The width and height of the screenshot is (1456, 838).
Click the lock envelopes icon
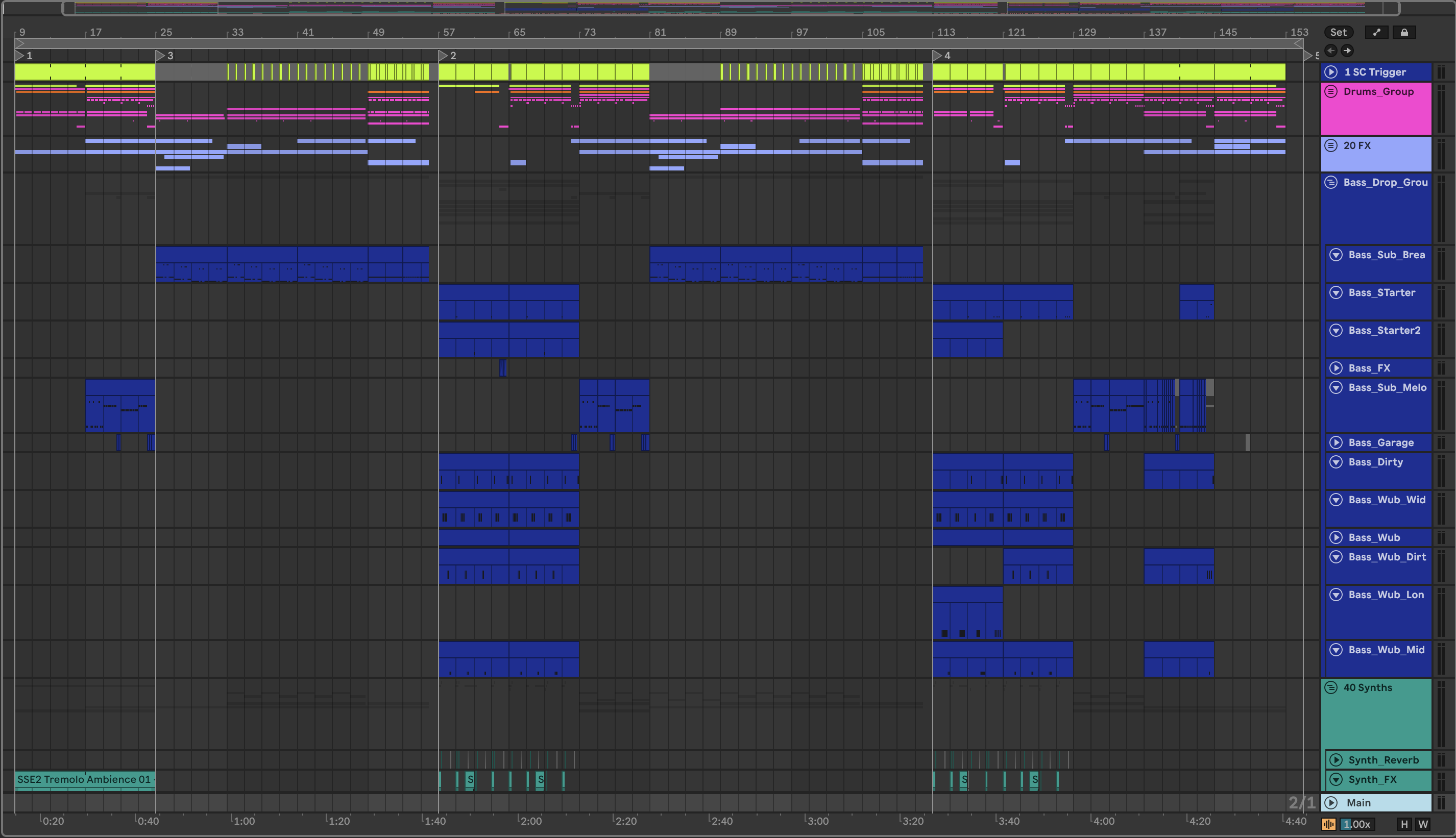coord(1404,32)
